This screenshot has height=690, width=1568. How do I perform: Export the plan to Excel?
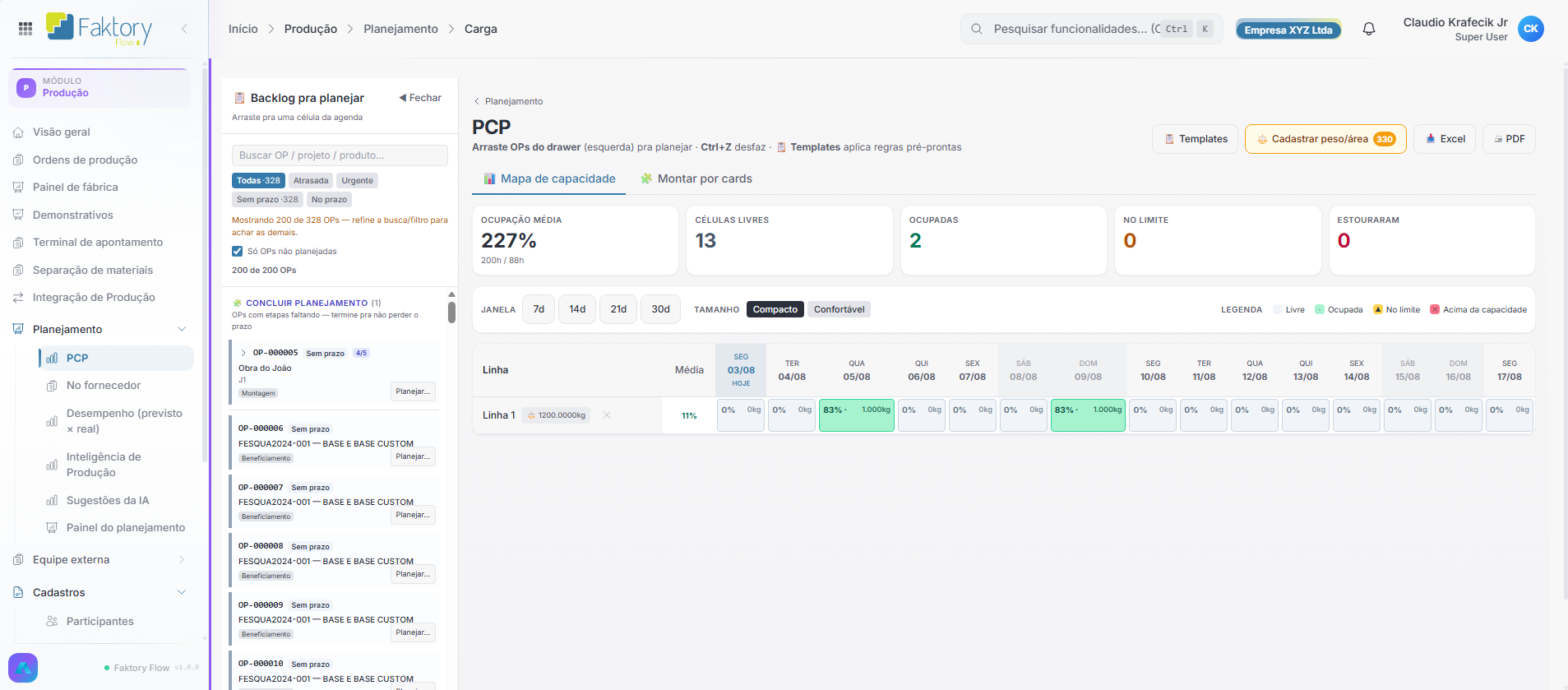click(x=1445, y=139)
